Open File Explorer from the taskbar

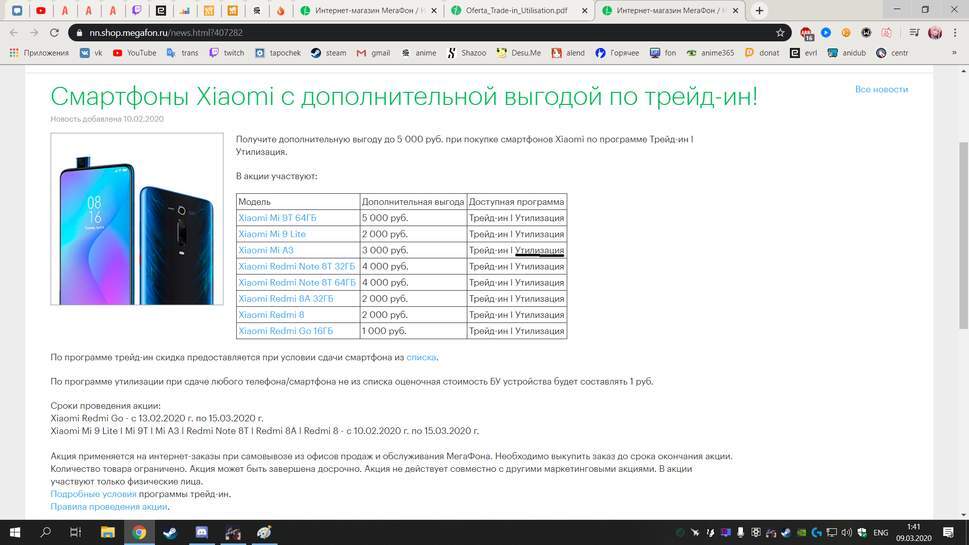click(108, 532)
